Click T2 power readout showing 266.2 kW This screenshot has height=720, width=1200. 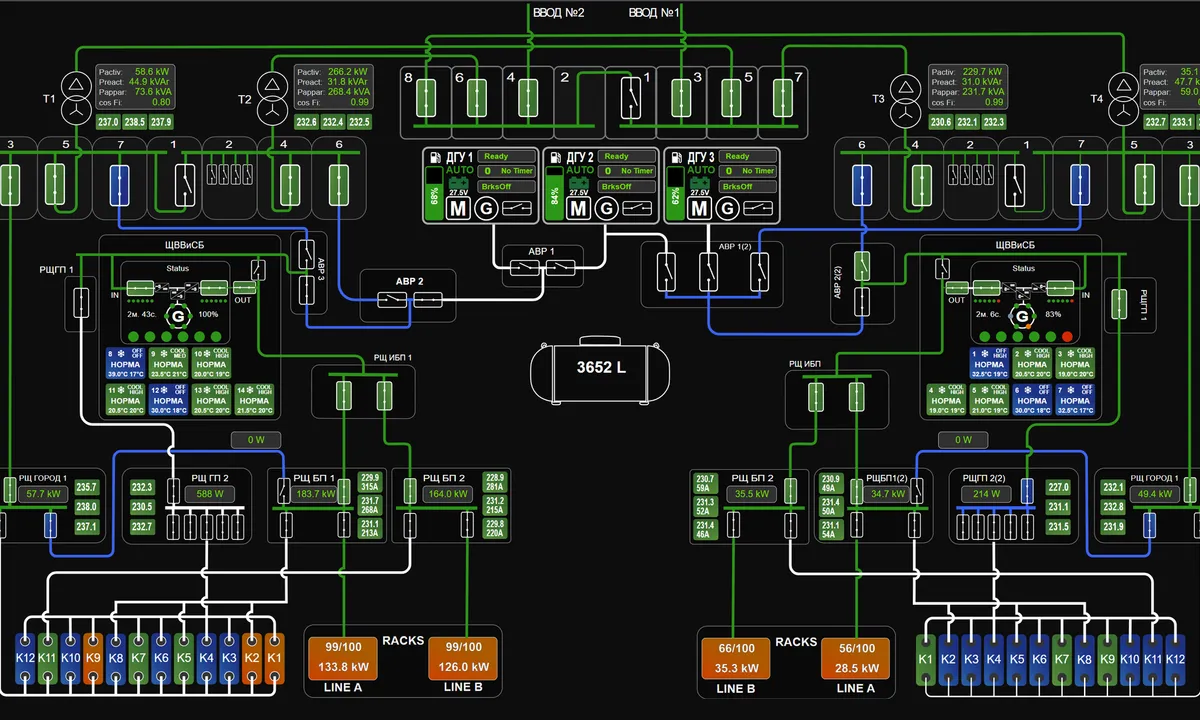coord(333,87)
